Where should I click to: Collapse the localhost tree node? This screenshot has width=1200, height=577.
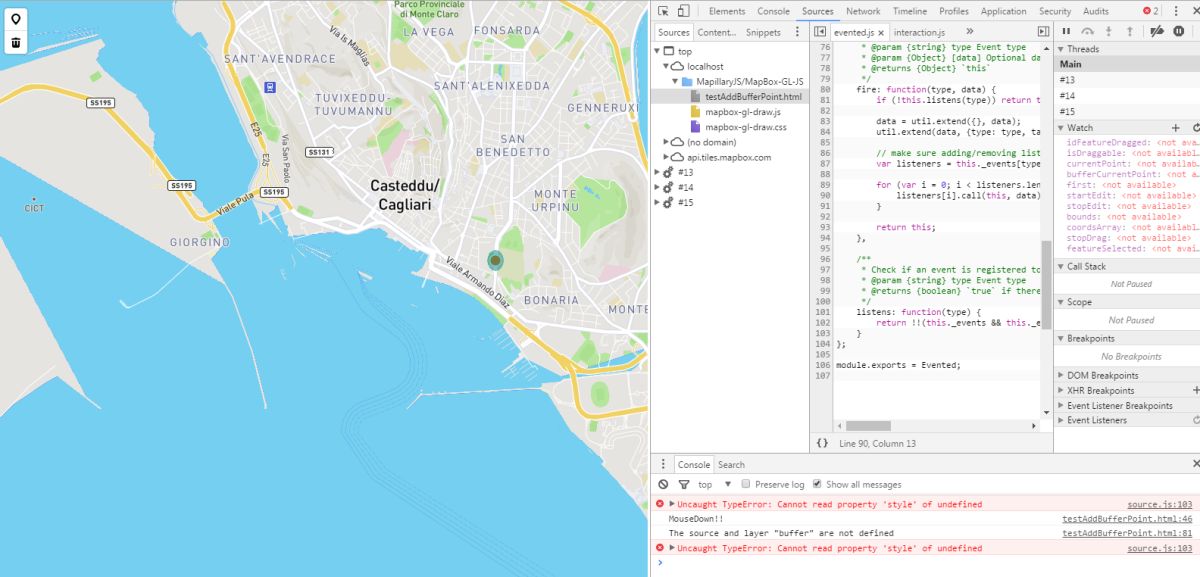pyautogui.click(x=666, y=66)
